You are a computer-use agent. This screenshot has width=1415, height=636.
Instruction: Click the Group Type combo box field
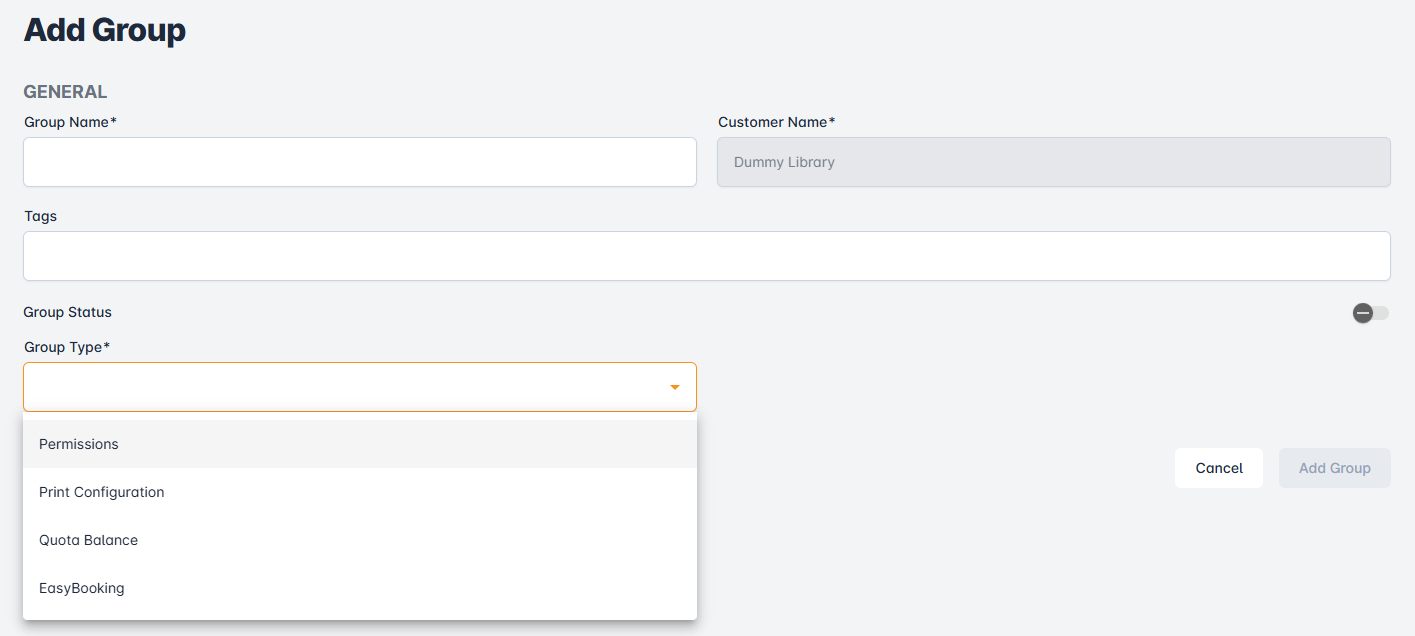click(x=340, y=387)
